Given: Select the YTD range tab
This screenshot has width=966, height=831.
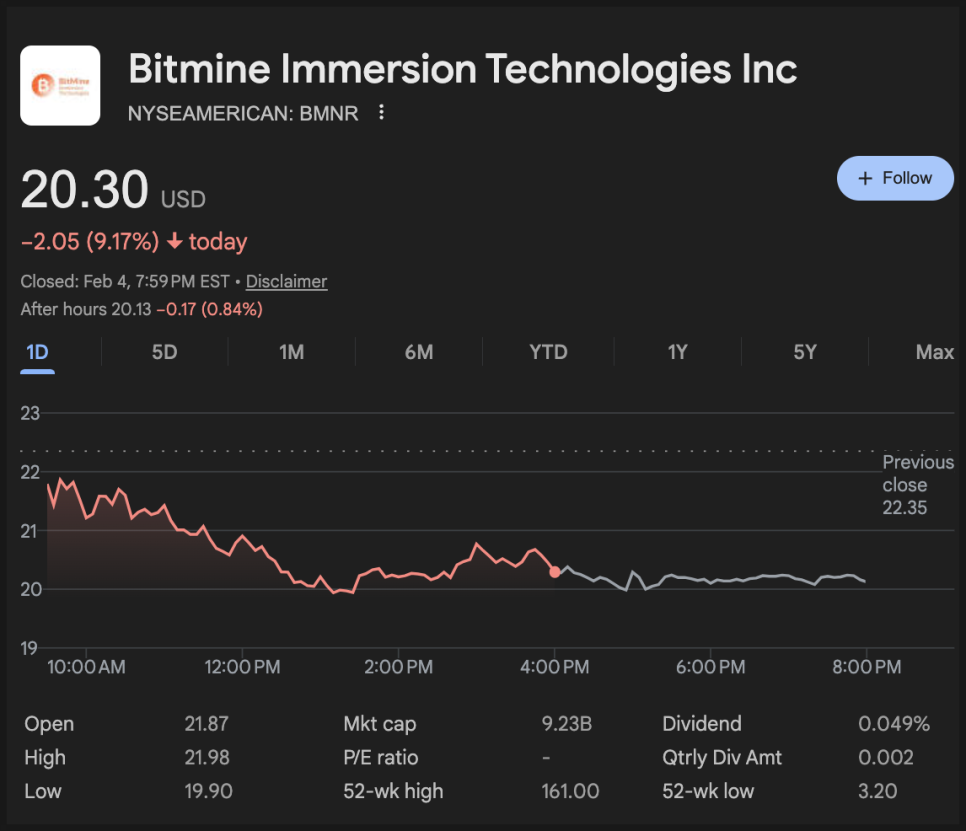Looking at the screenshot, I should point(548,352).
